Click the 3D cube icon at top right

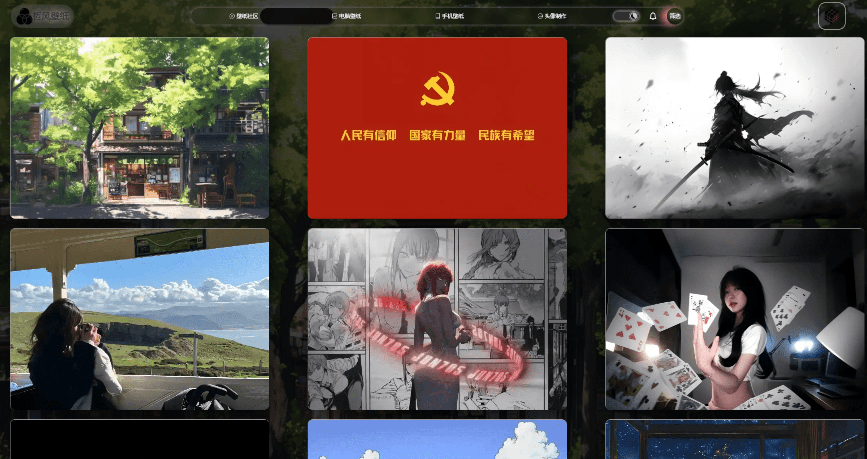pos(831,16)
